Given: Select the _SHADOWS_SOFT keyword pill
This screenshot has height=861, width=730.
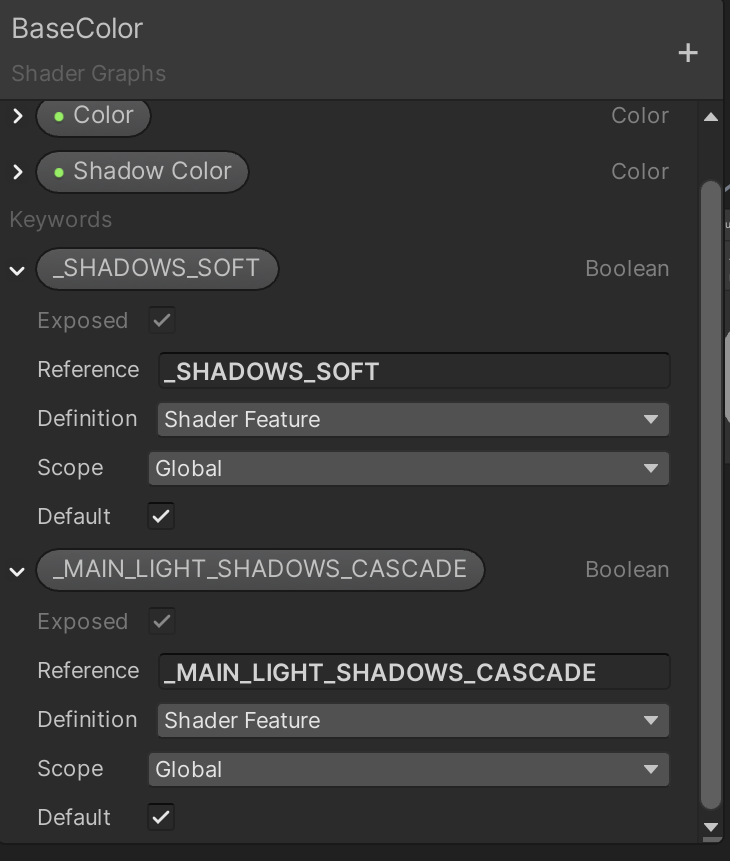Looking at the screenshot, I should 156,269.
